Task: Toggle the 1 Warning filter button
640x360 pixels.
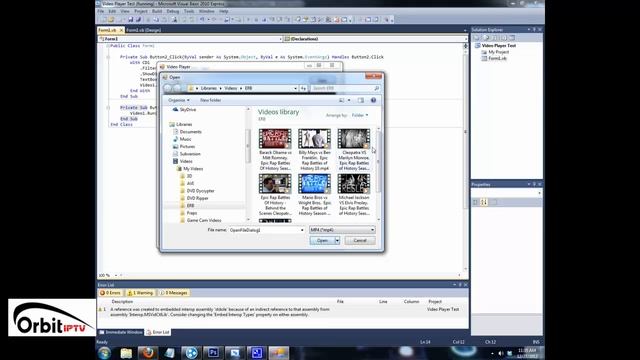Action: click(x=140, y=293)
